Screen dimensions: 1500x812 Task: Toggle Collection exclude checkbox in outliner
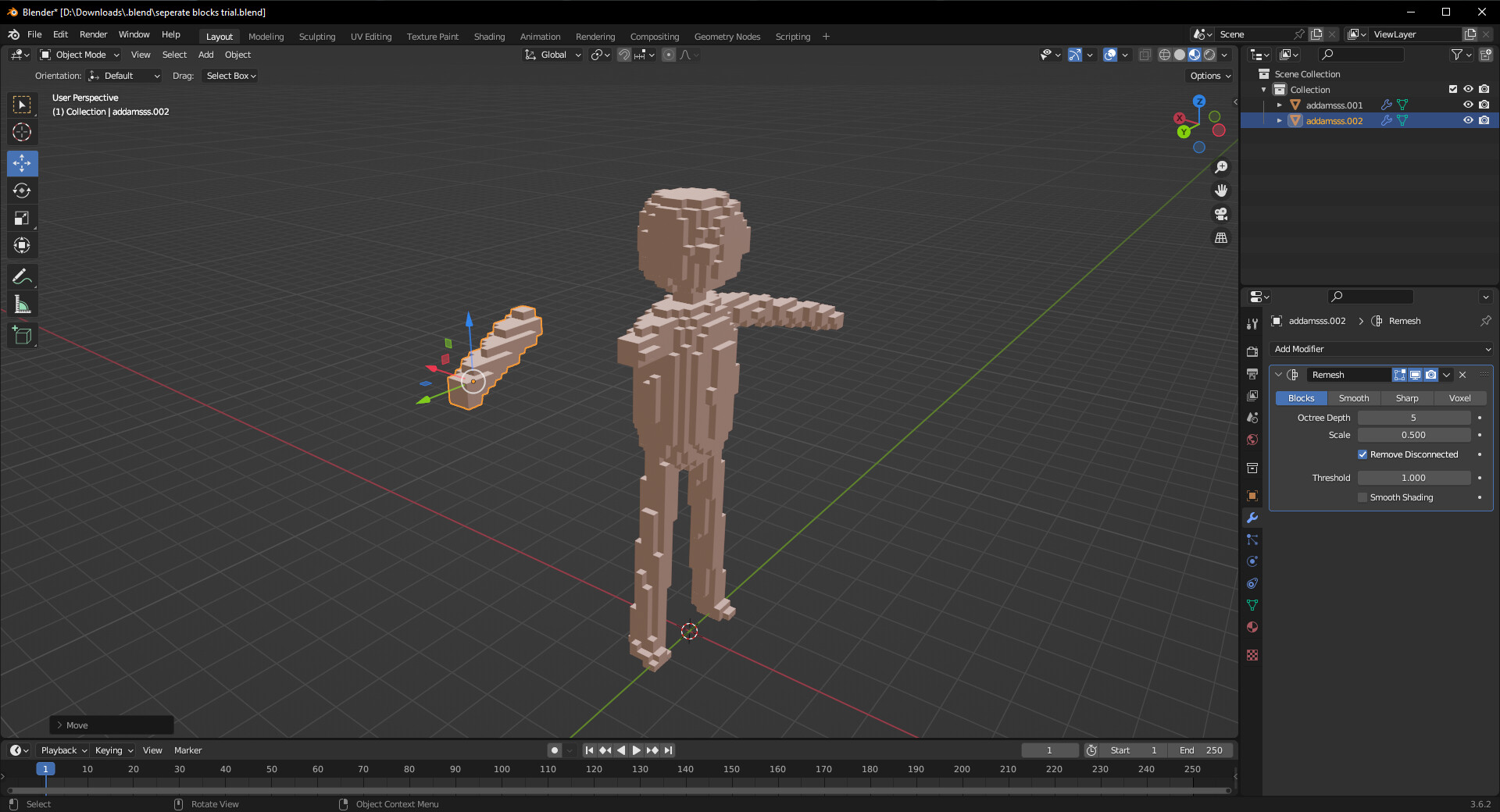click(x=1453, y=89)
